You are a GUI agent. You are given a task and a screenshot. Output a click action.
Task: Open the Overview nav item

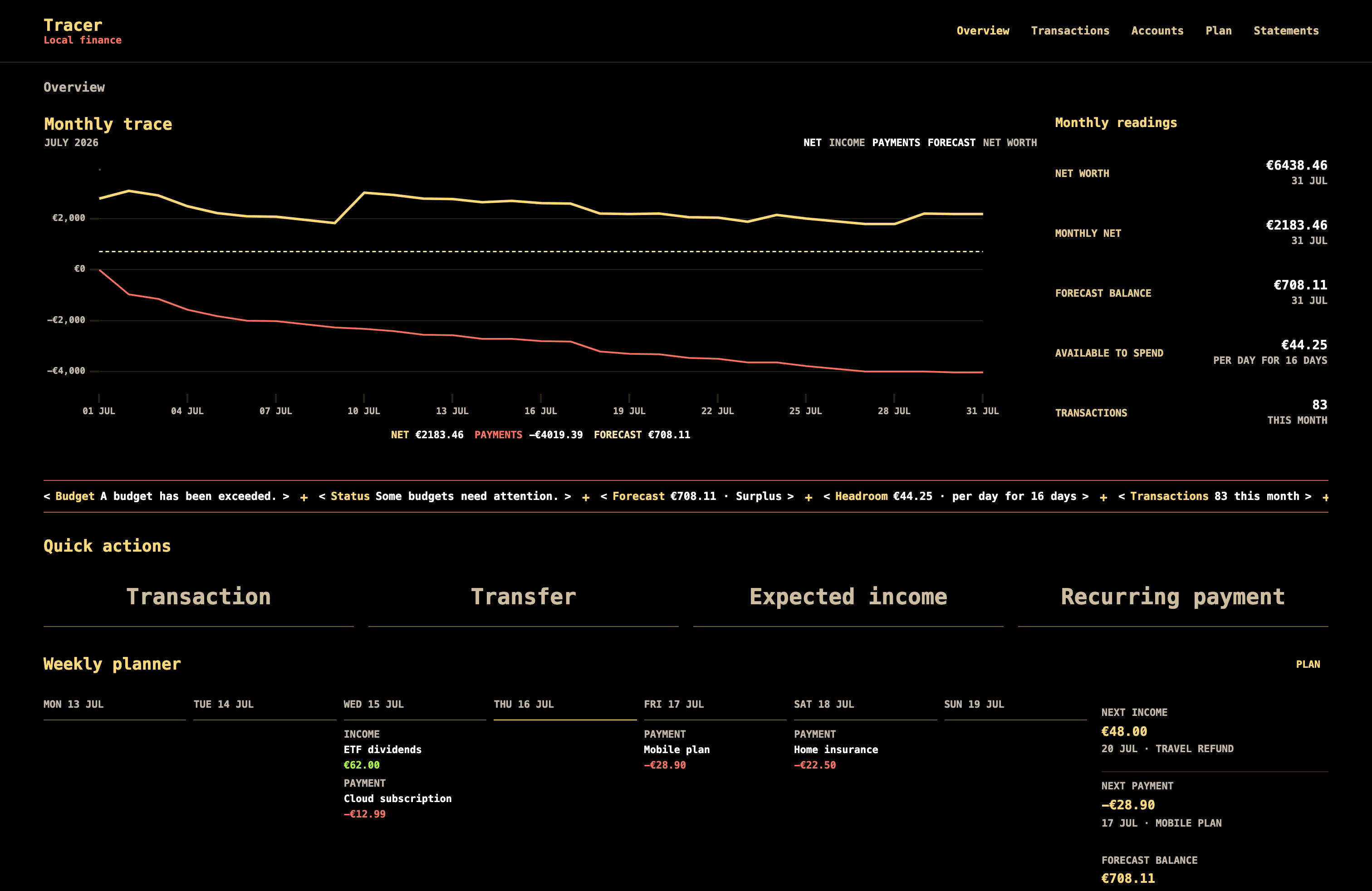point(983,30)
